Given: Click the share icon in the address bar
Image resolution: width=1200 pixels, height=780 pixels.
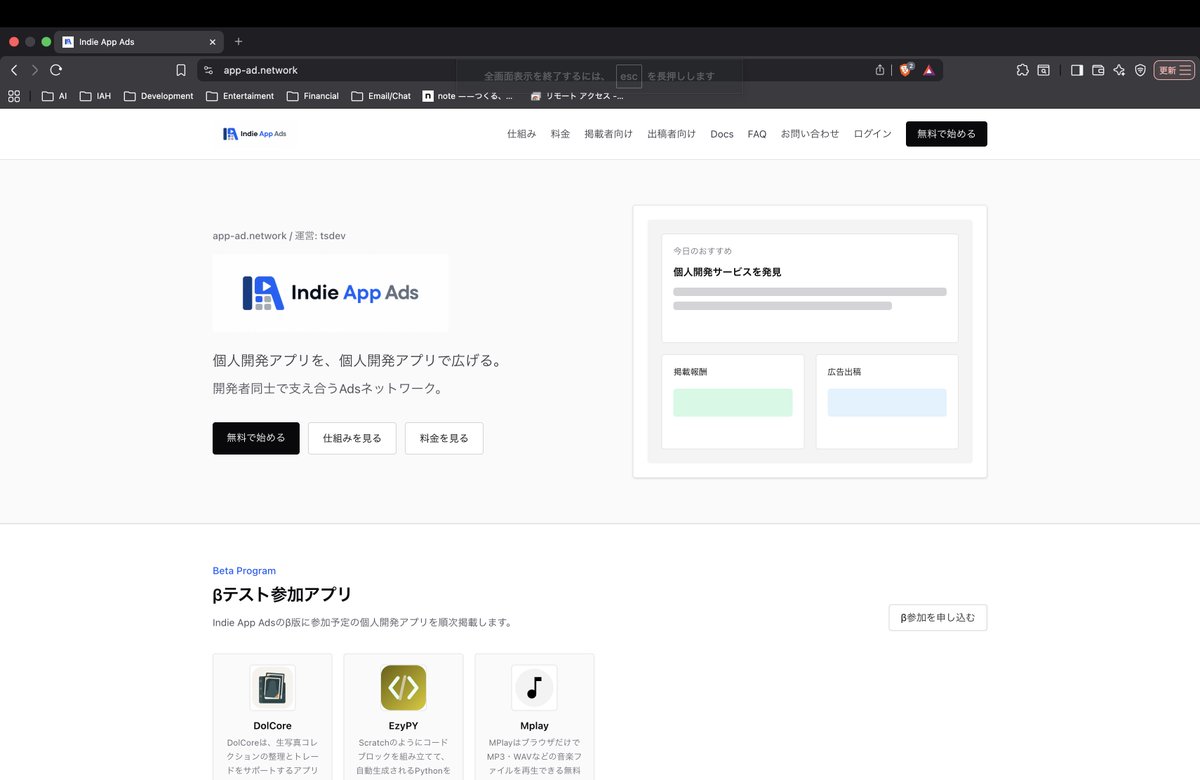Looking at the screenshot, I should tap(880, 70).
